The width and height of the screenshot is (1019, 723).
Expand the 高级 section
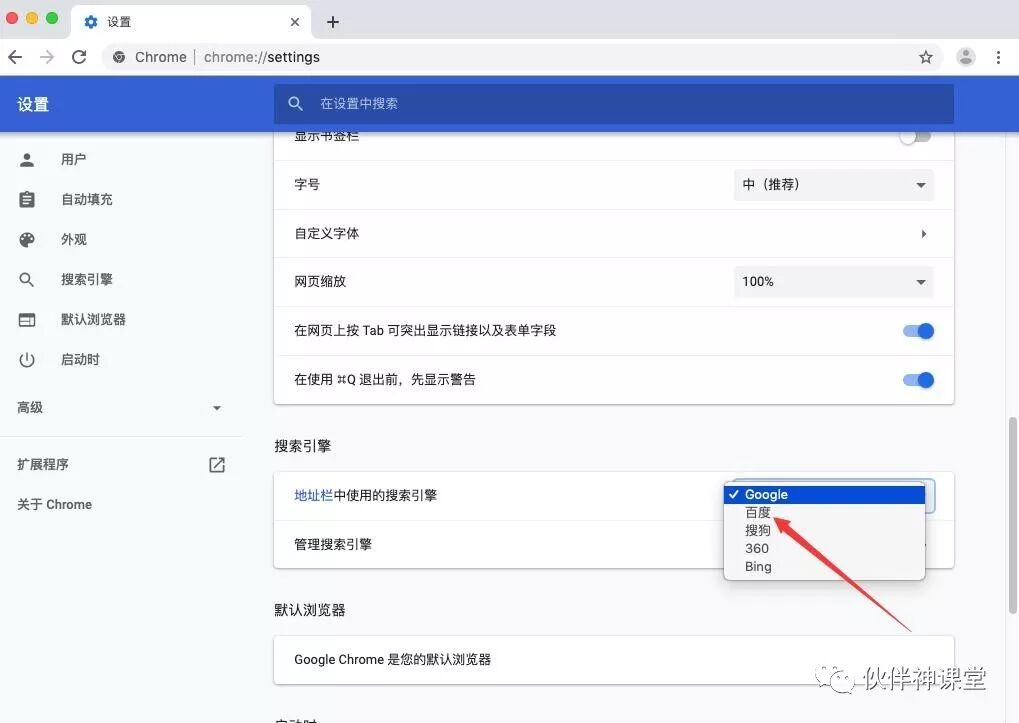point(120,408)
